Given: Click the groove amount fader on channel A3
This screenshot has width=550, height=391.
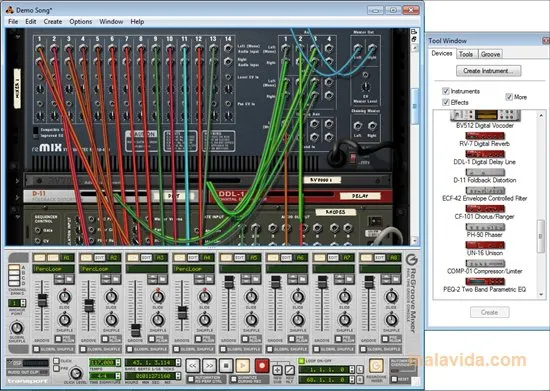Looking at the screenshot, I should [135, 330].
